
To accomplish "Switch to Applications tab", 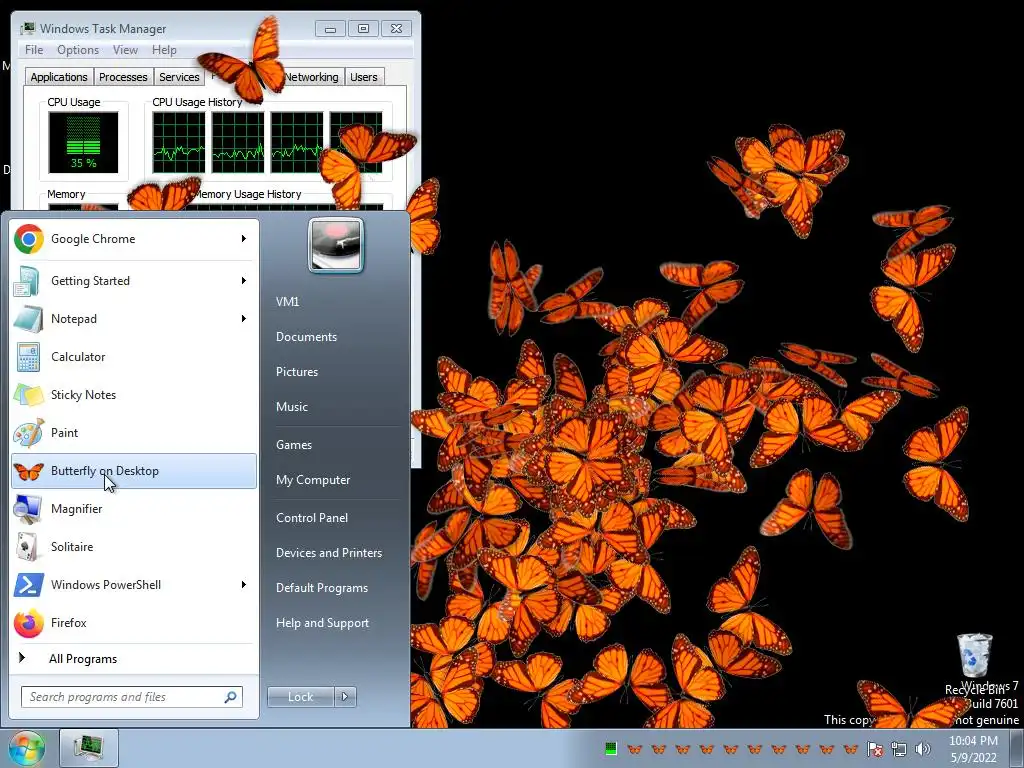I will click(x=59, y=77).
